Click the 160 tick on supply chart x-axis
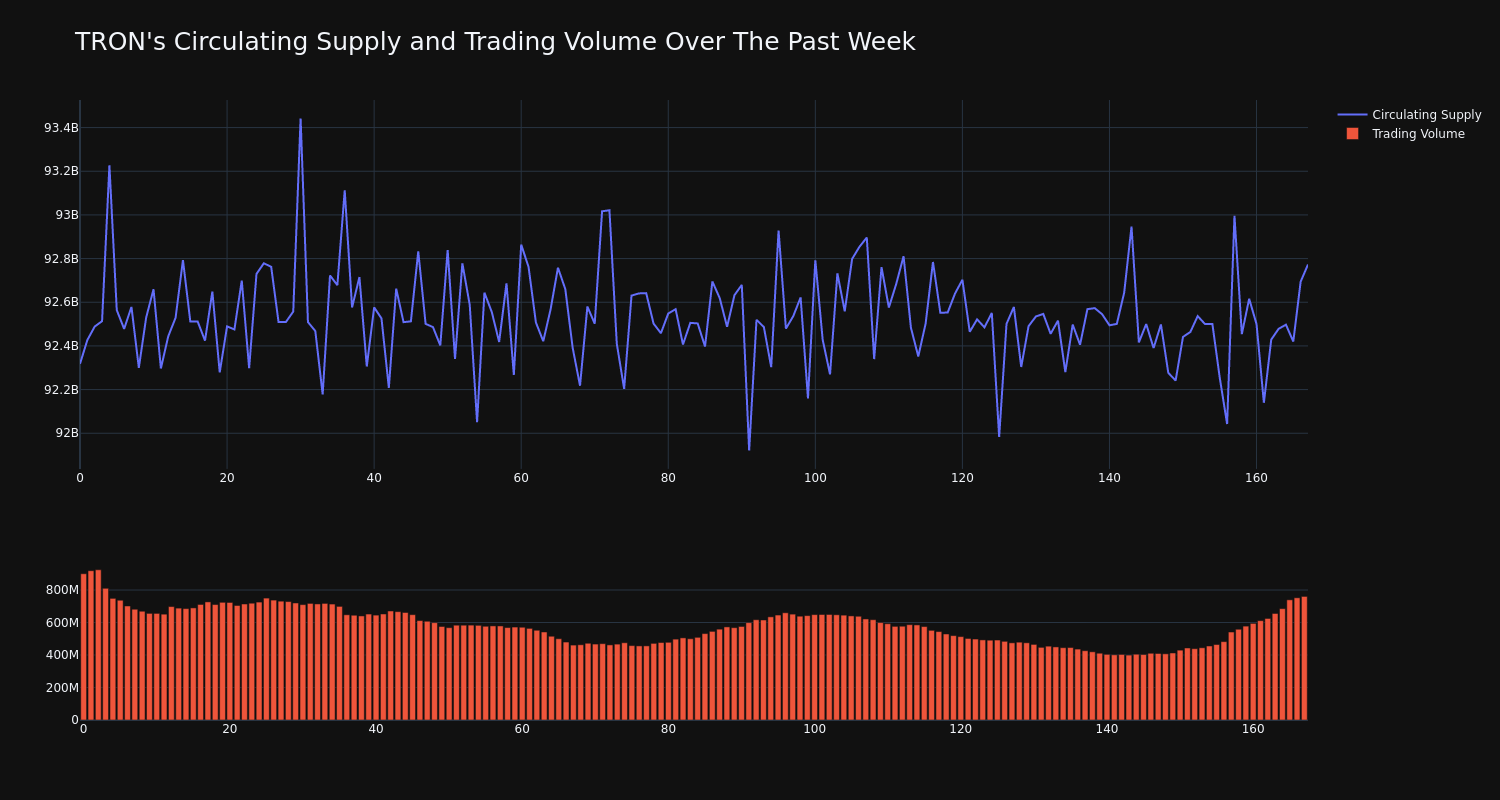Image resolution: width=1500 pixels, height=800 pixels. (x=1256, y=478)
